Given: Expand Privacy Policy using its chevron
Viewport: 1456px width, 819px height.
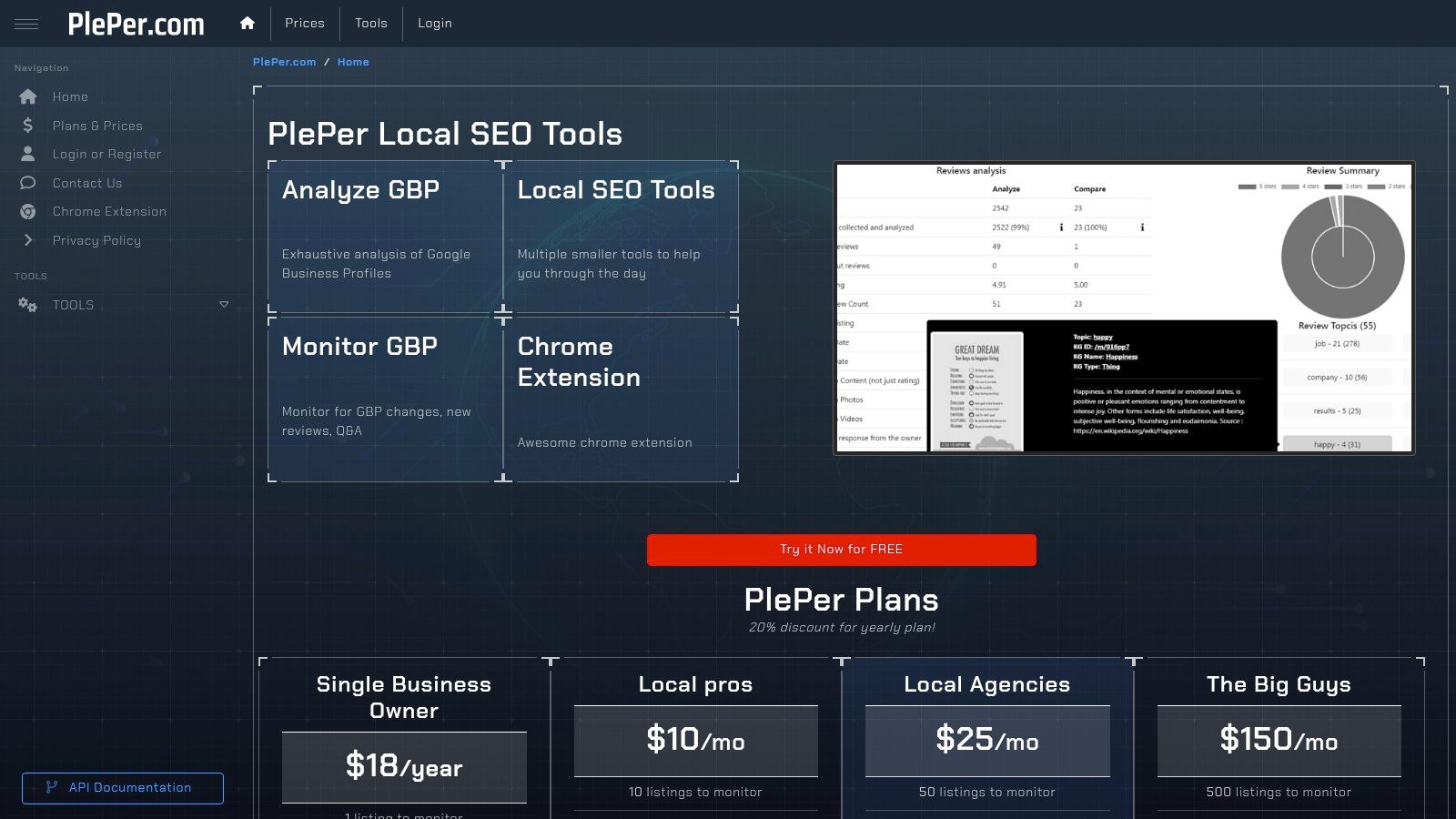Looking at the screenshot, I should (28, 240).
